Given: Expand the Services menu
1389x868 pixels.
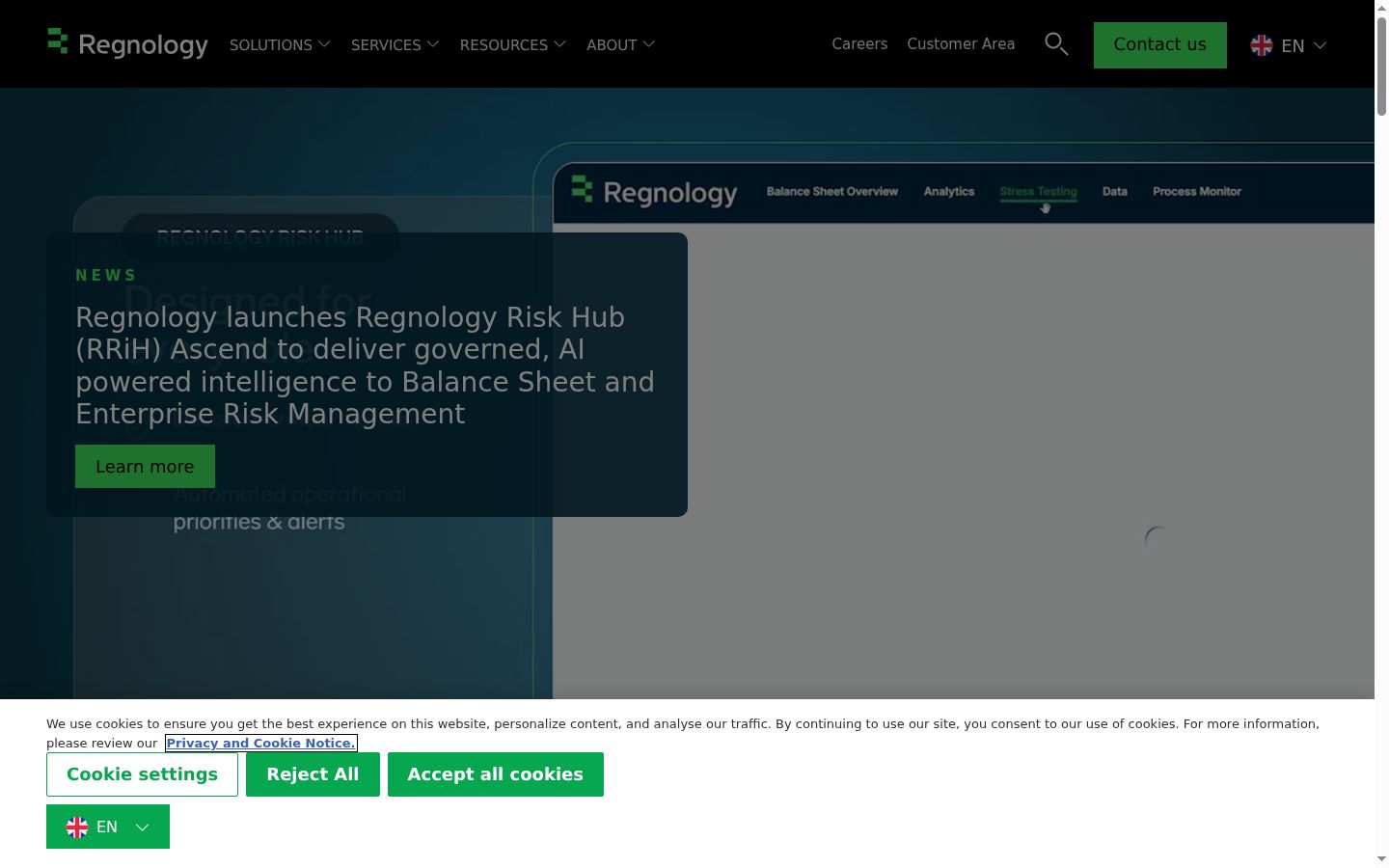Looking at the screenshot, I should [x=395, y=44].
